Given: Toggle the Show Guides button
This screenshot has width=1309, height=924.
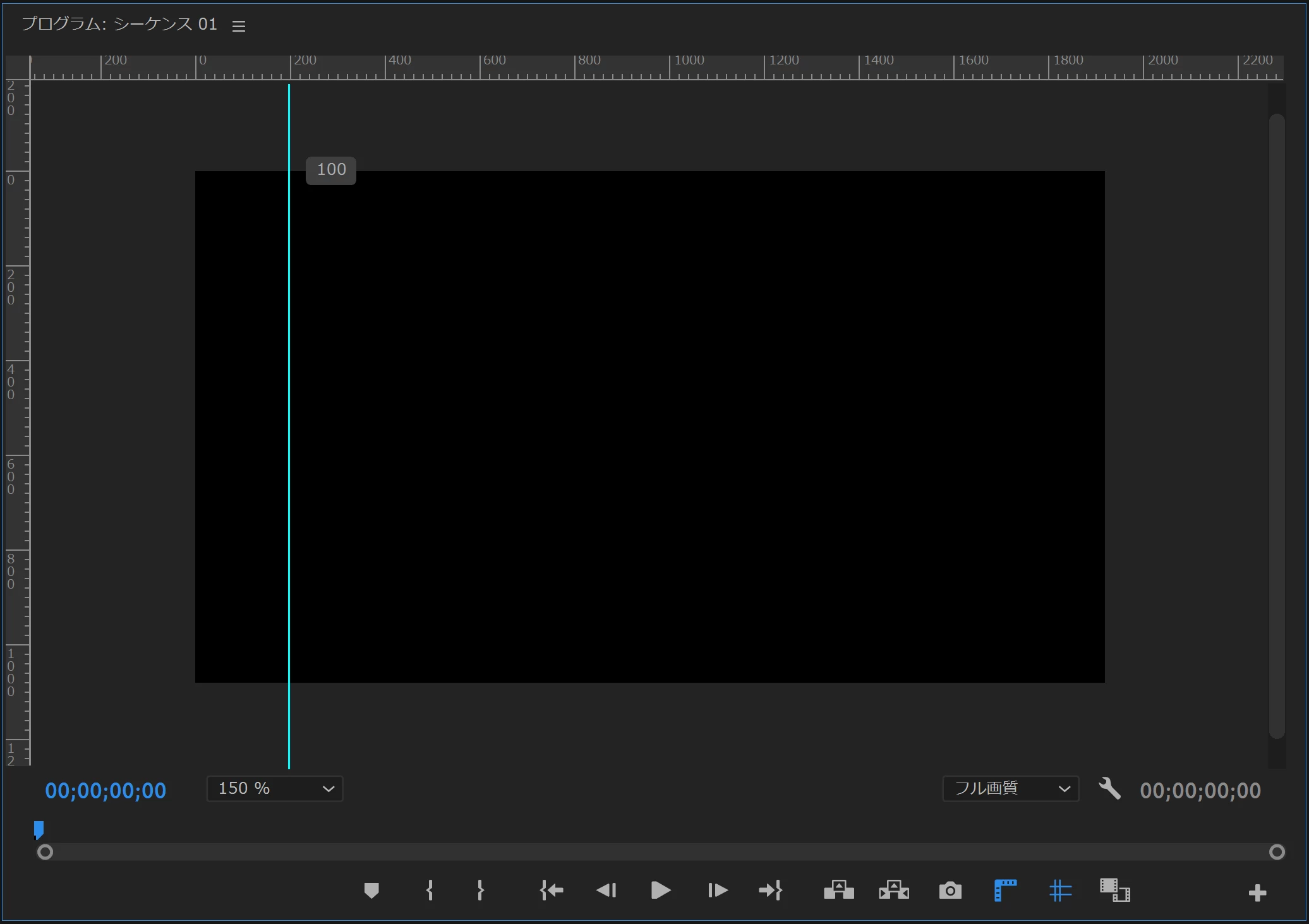Looking at the screenshot, I should pyautogui.click(x=1060, y=891).
